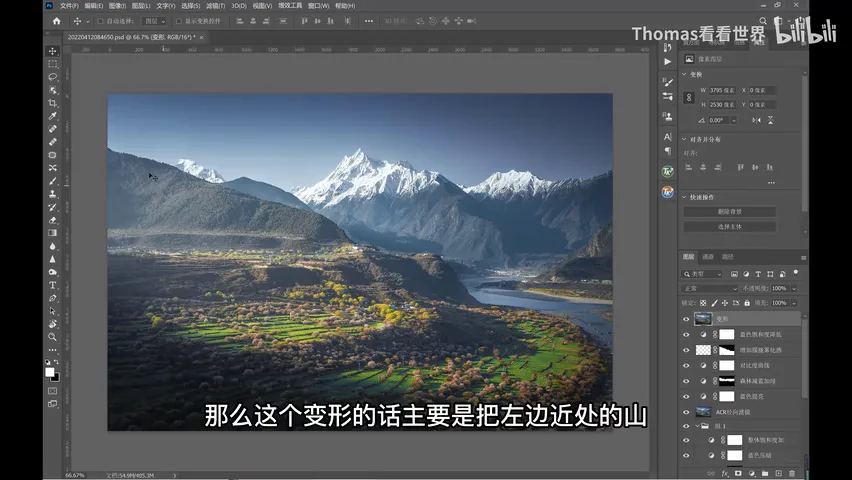Select the Brush tool
This screenshot has width=852, height=480.
53,181
